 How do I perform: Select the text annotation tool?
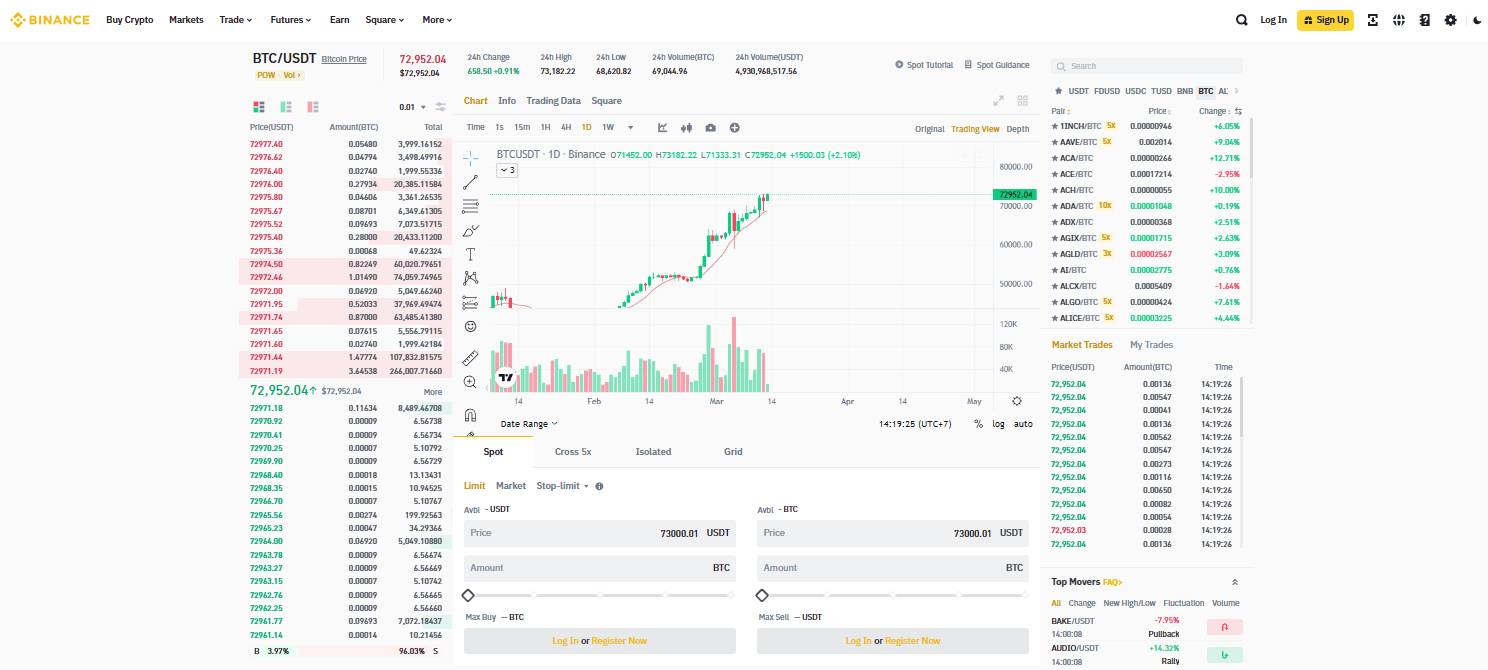coord(470,254)
